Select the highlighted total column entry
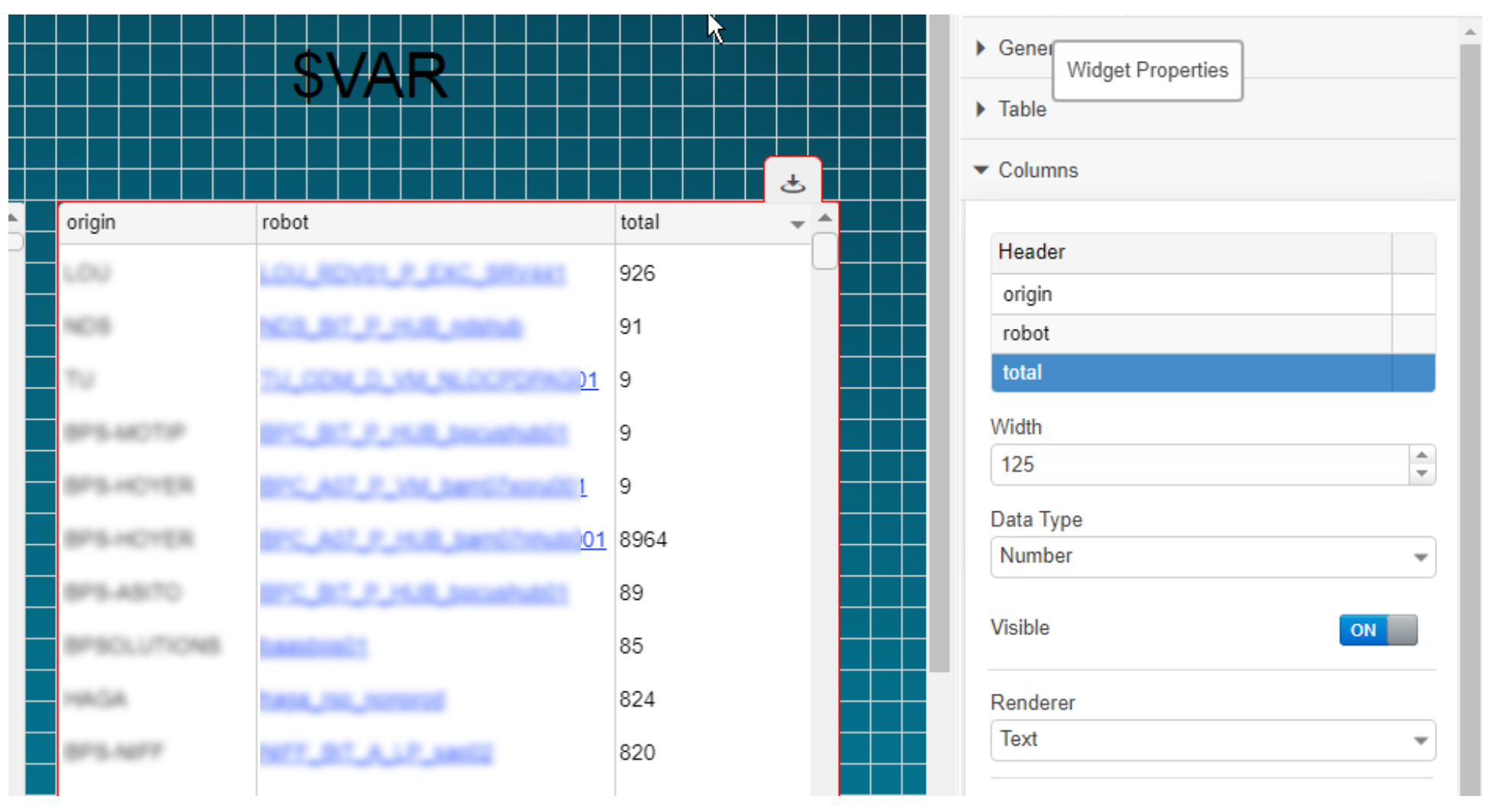The width and height of the screenshot is (1486, 812). coord(1191,372)
